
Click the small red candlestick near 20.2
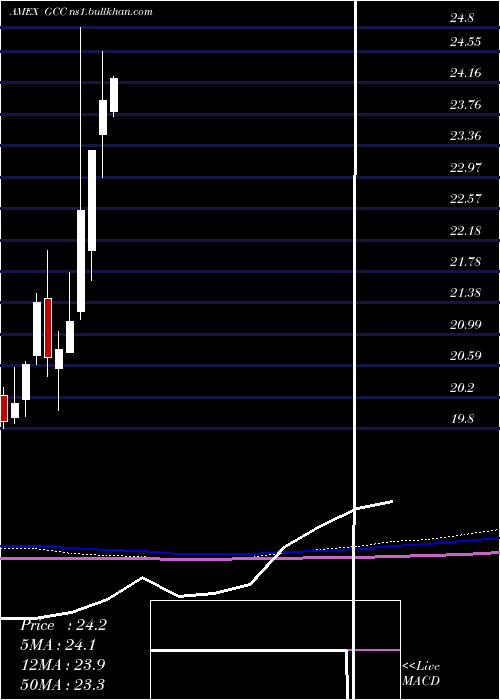point(4,408)
